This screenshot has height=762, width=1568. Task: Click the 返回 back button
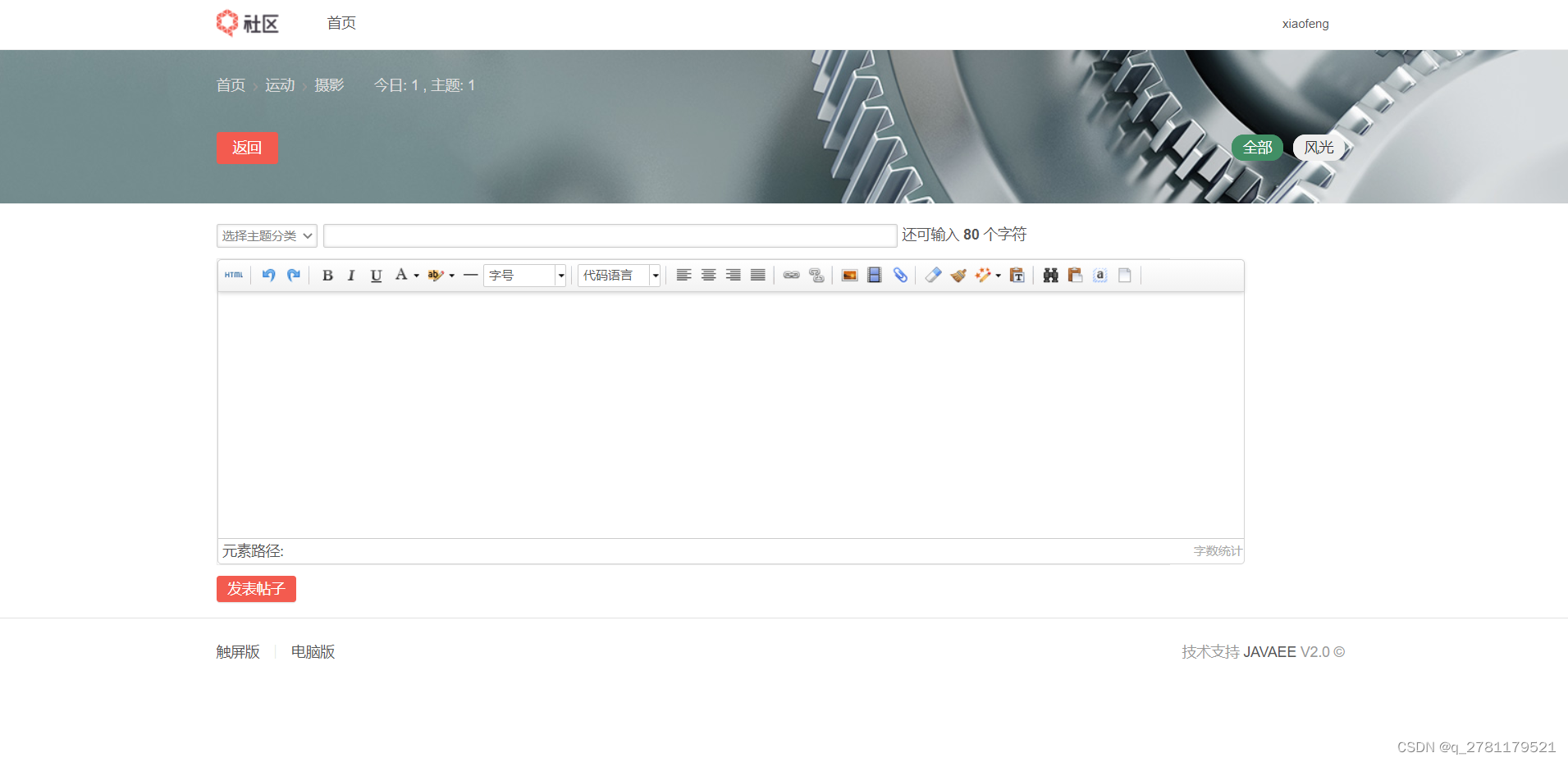pos(247,148)
